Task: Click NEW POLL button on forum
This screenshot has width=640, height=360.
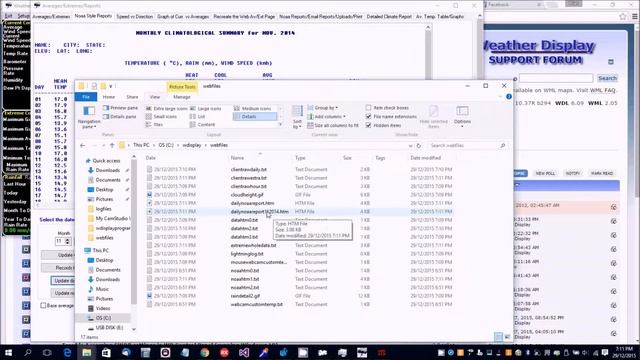Action: point(545,173)
